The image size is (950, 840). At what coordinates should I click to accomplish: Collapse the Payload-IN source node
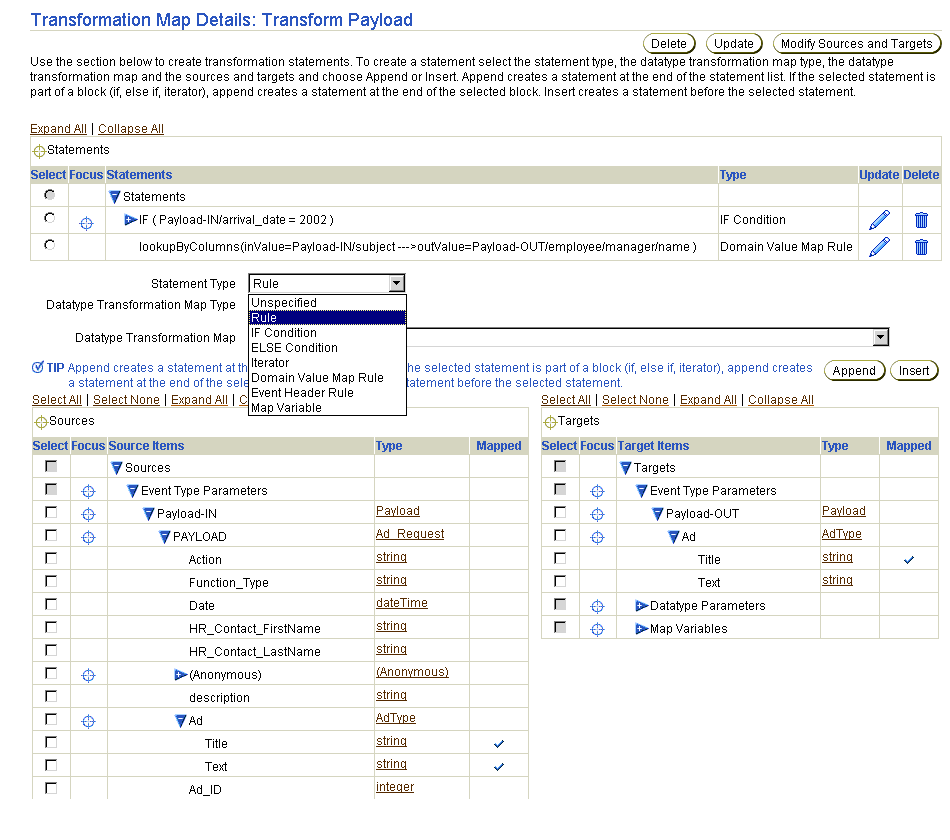148,514
